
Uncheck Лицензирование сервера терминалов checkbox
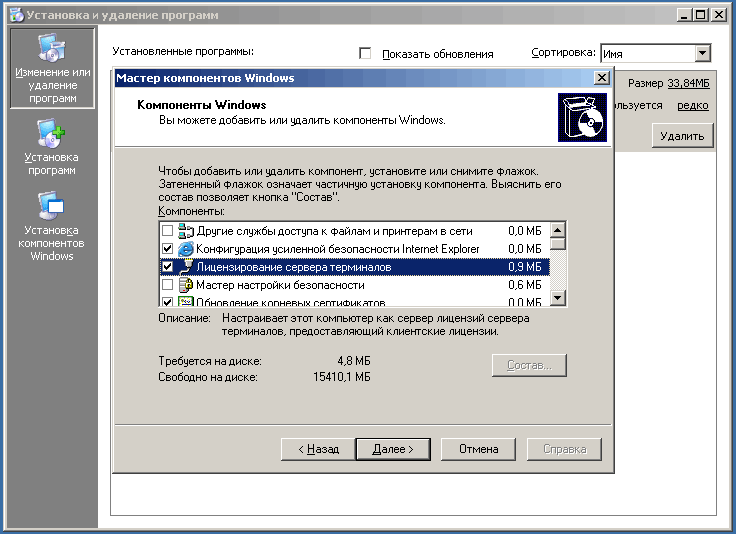168,267
